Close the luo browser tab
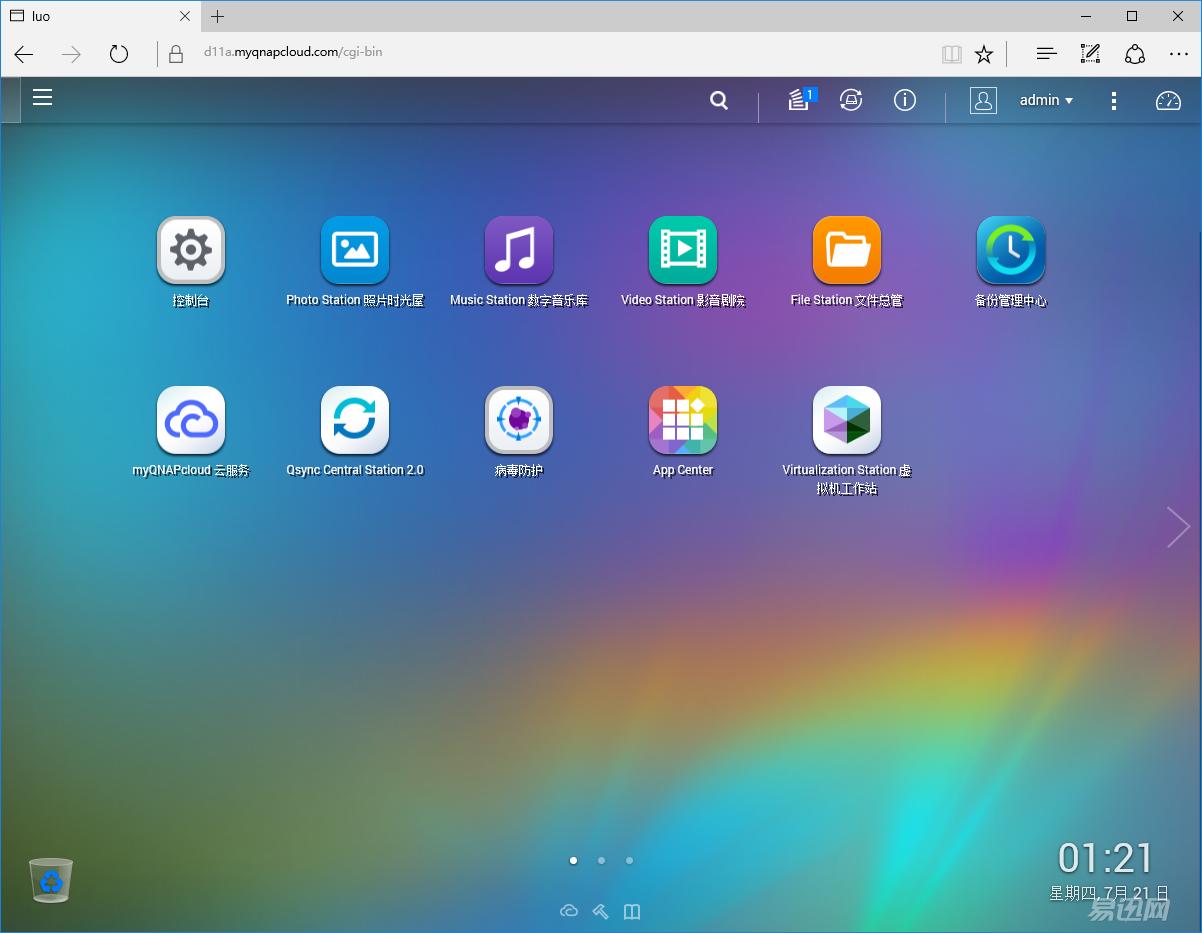This screenshot has height=933, width=1202. point(185,16)
